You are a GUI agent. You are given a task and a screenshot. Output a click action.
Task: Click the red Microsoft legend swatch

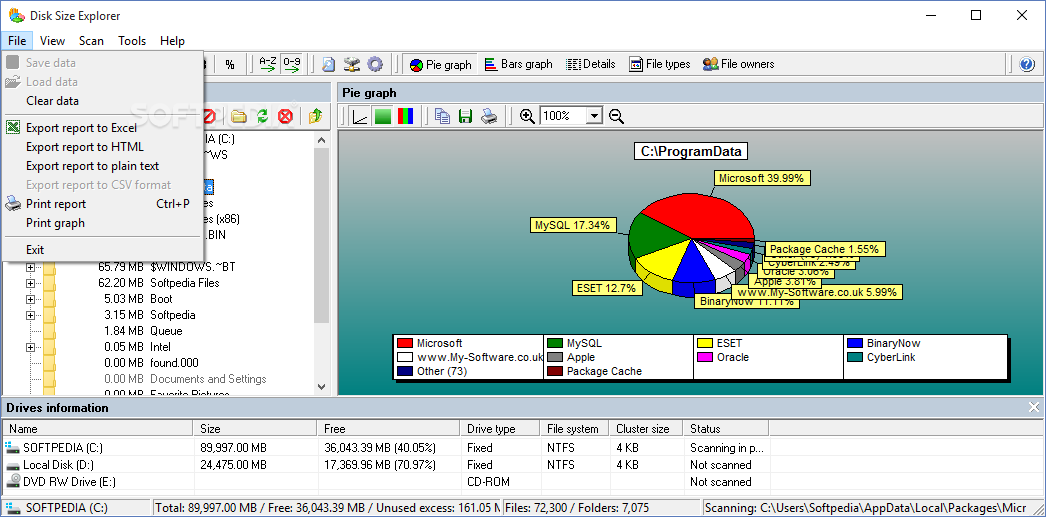point(405,344)
